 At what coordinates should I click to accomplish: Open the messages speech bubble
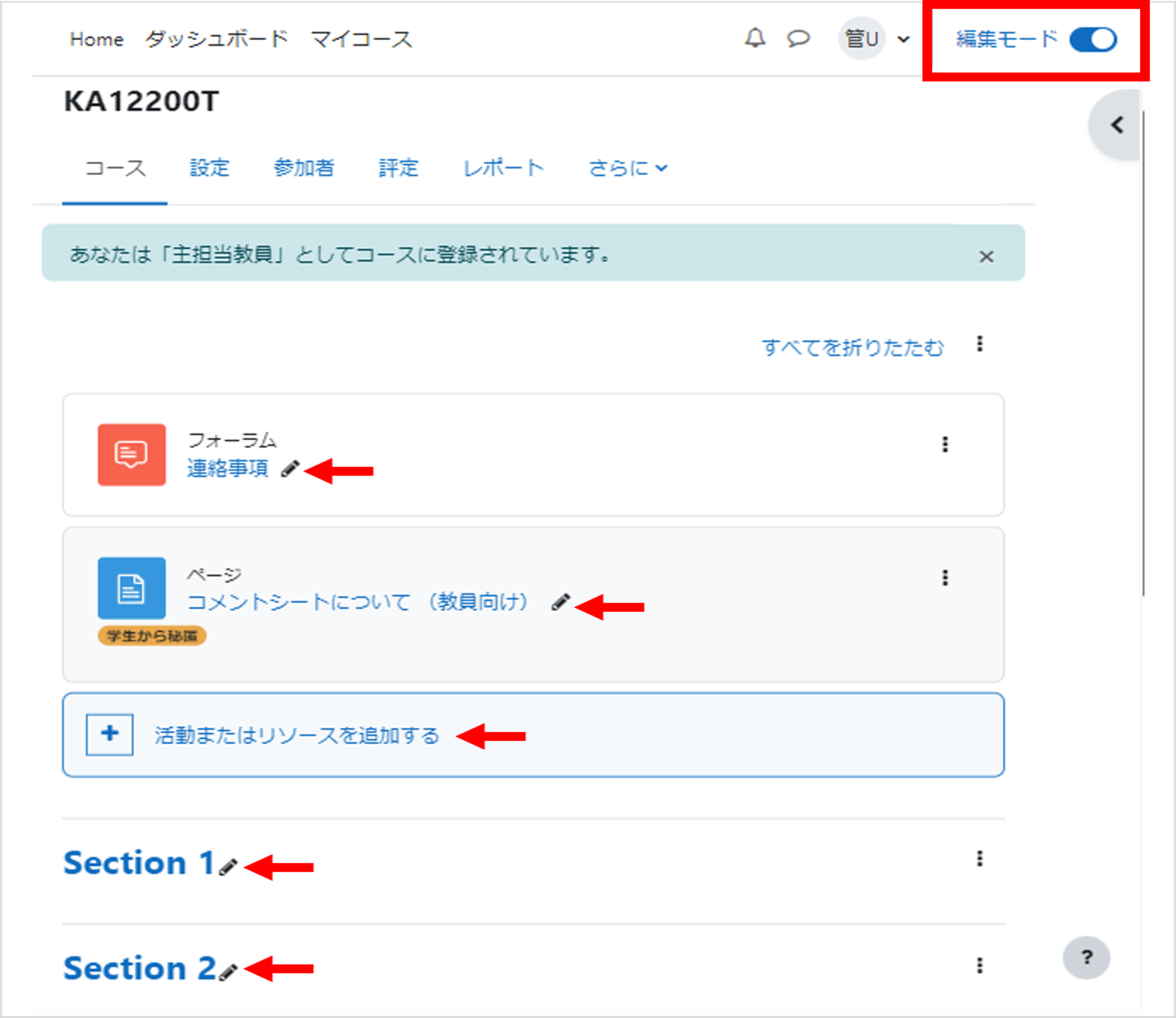[798, 39]
